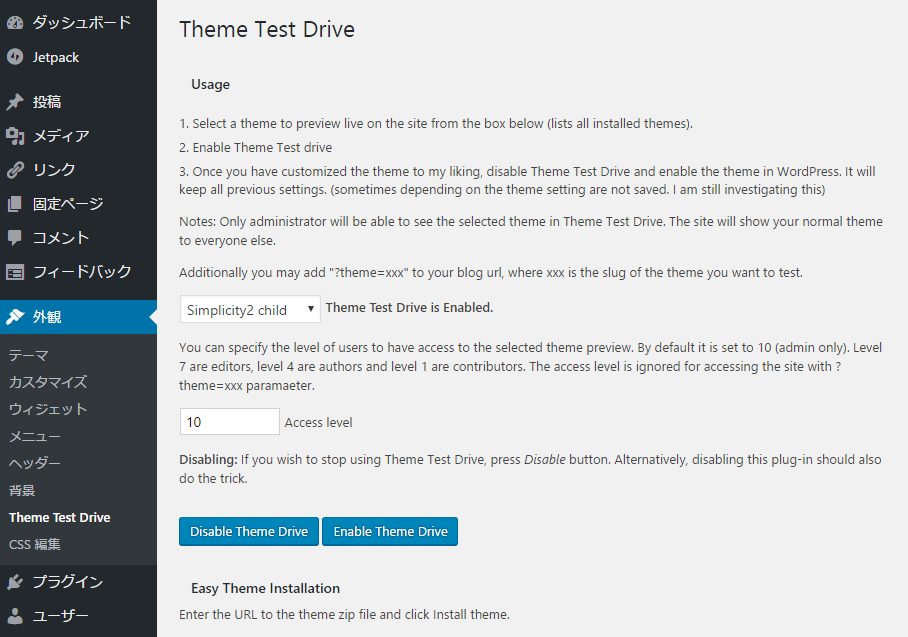Click the Jetpack logo icon
The image size is (908, 637).
pyautogui.click(x=15, y=57)
